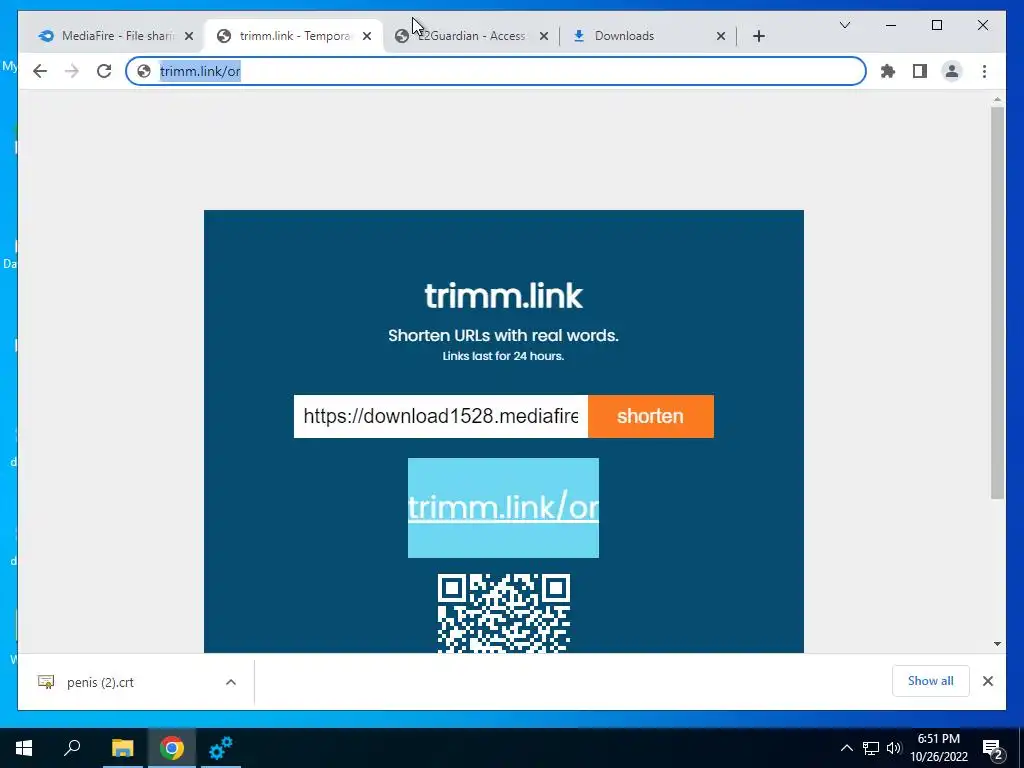Open the Windows Start menu
Screen dimensions: 1024x768
point(24,748)
